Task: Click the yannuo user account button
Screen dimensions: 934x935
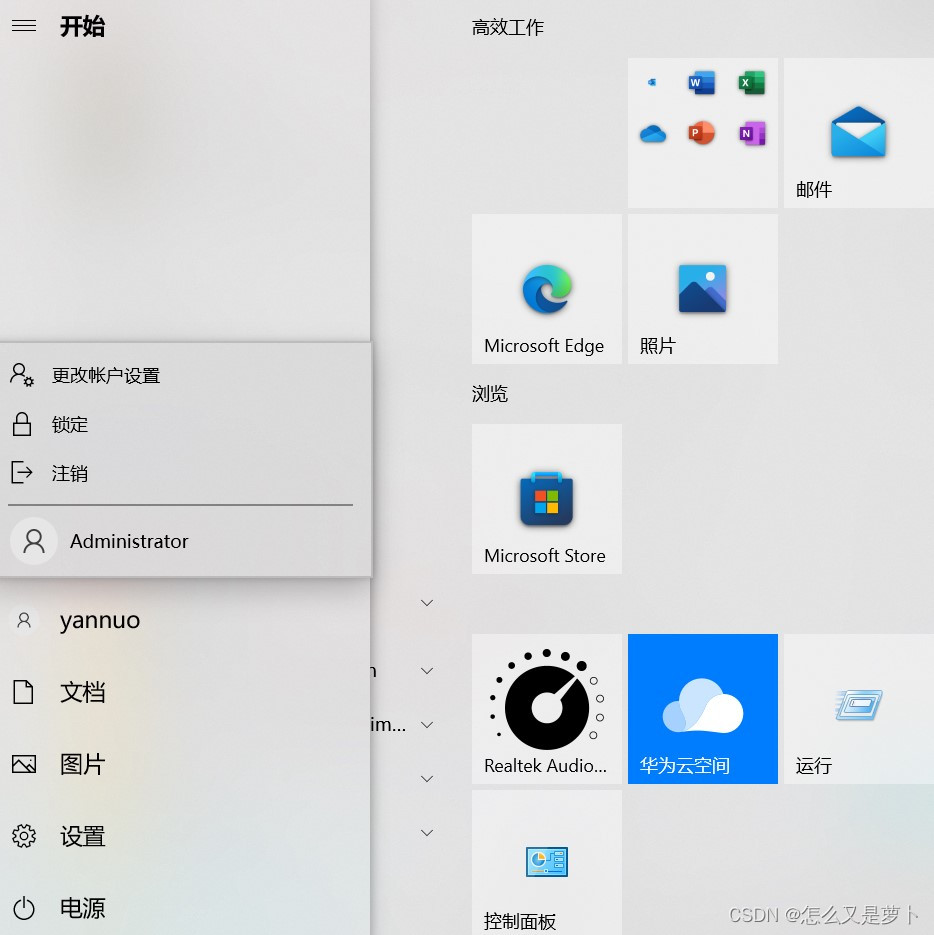Action: tap(185, 620)
